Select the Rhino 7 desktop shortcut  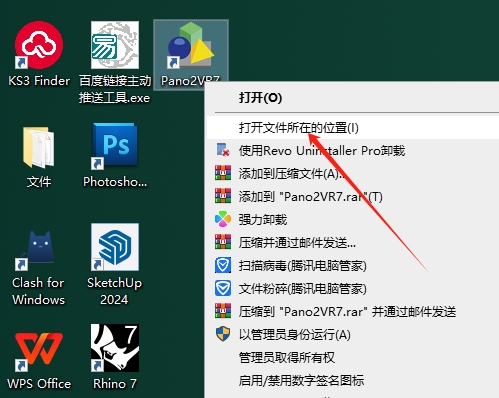coord(115,357)
